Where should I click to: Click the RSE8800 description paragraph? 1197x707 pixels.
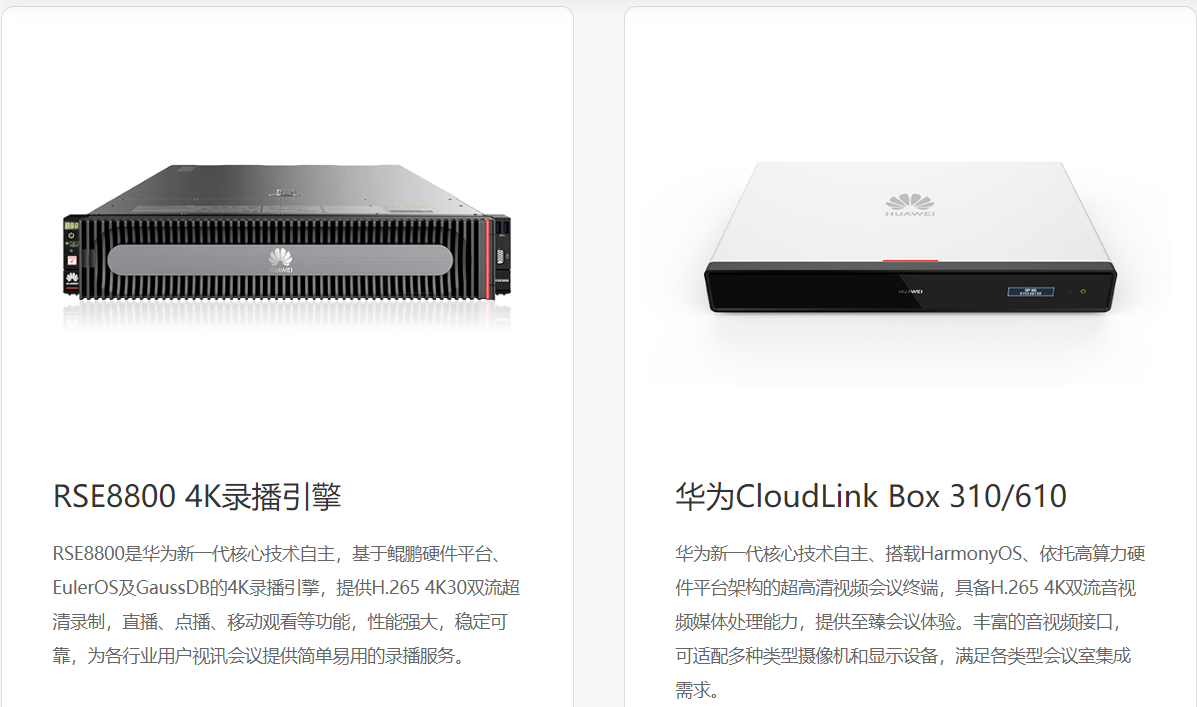[286, 605]
